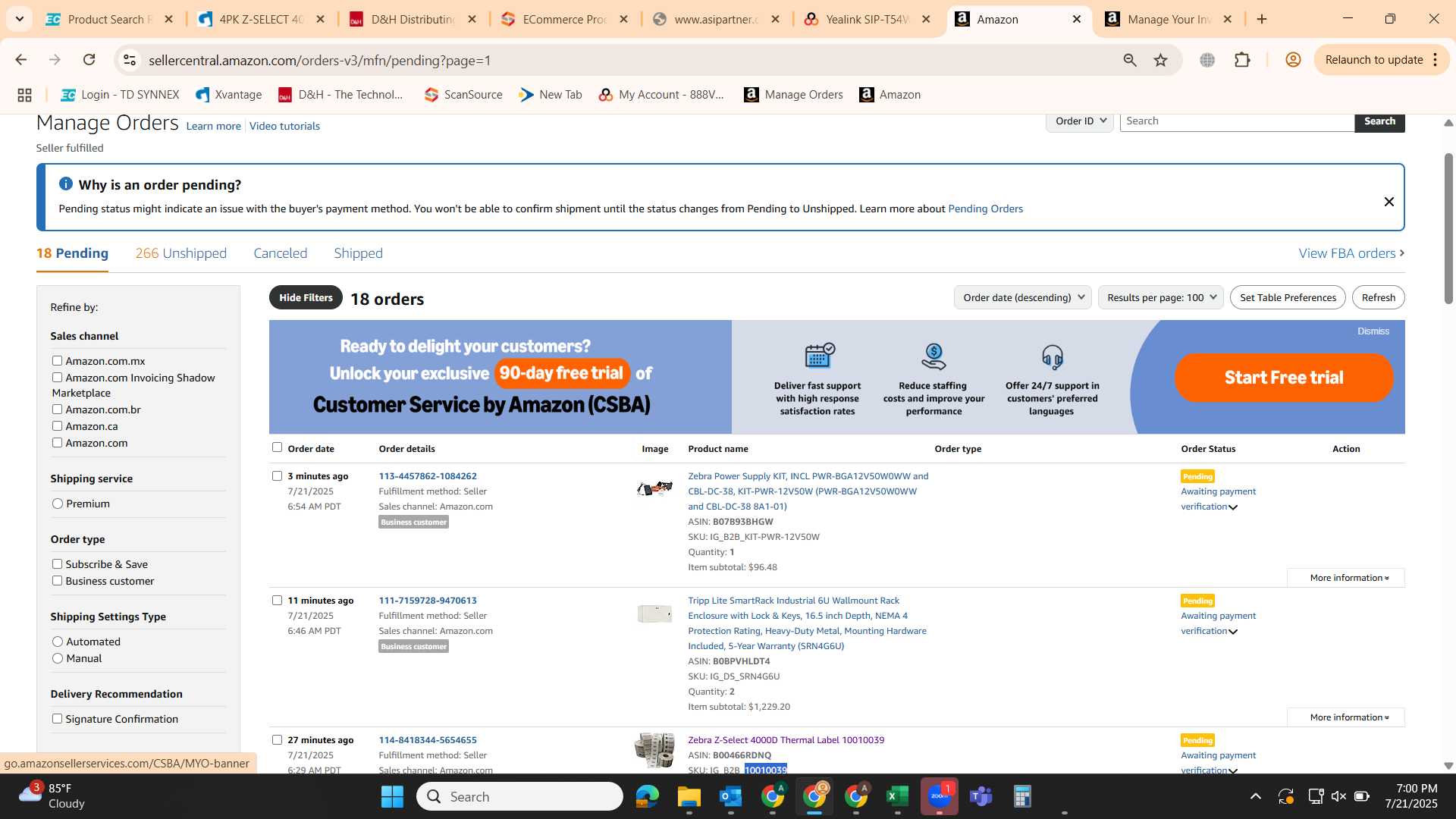Open the apps grid in bookmarks bar
This screenshot has height=819, width=1456.
(24, 95)
